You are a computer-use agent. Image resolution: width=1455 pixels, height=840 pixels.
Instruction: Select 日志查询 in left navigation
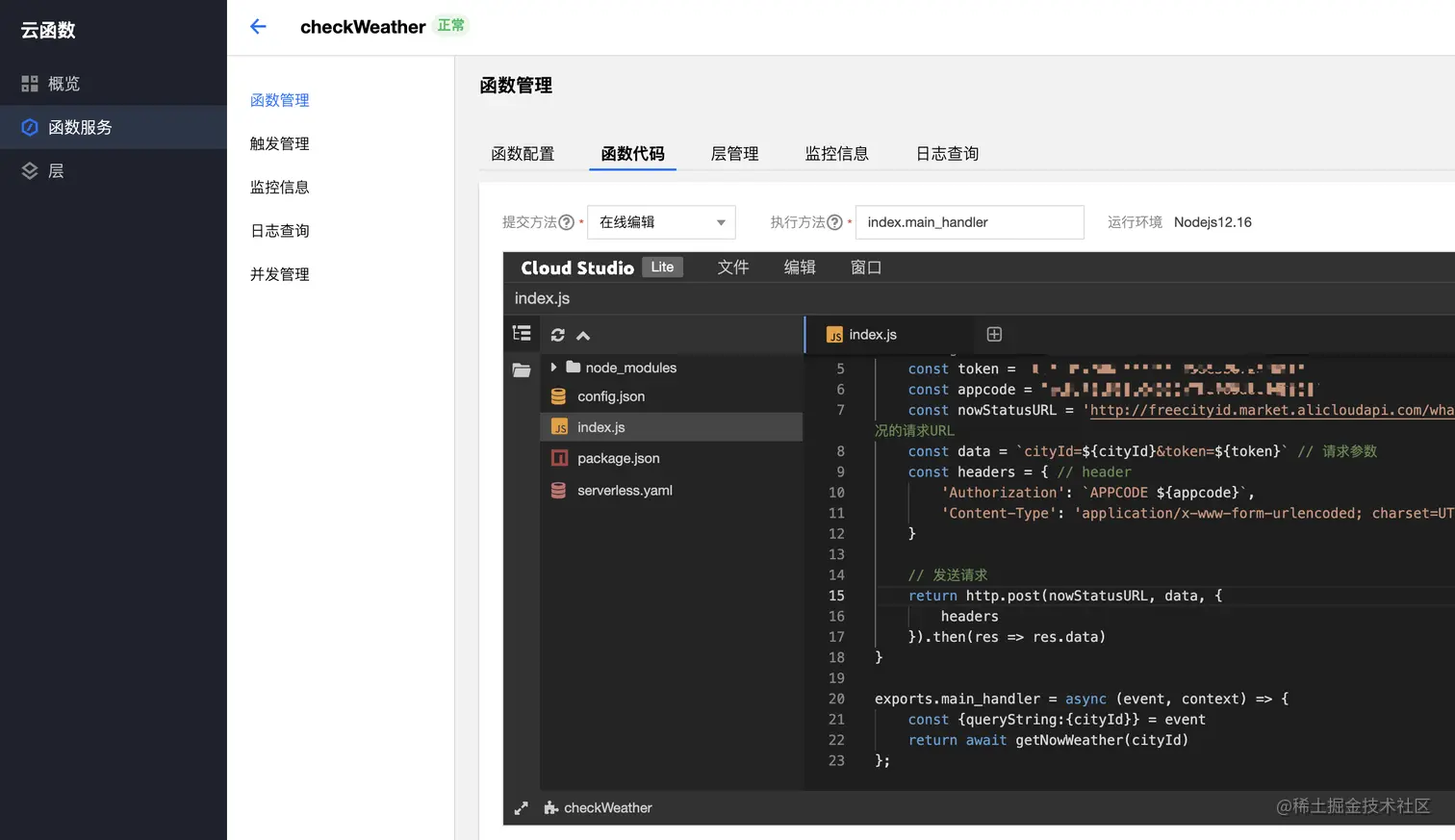pyautogui.click(x=280, y=231)
